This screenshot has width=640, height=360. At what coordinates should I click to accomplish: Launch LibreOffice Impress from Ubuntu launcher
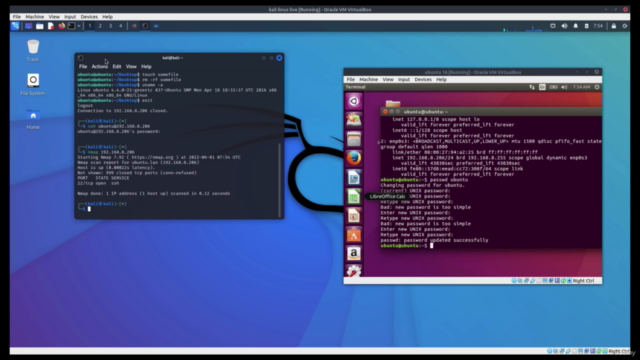pos(354,216)
